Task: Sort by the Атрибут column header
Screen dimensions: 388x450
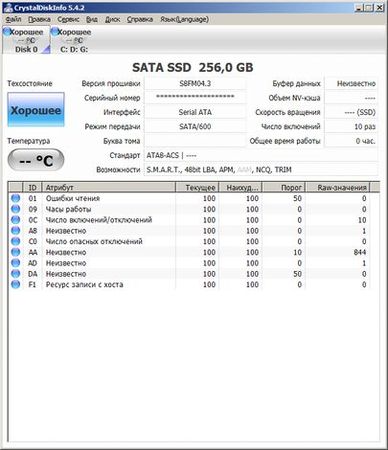Action: tap(109, 187)
